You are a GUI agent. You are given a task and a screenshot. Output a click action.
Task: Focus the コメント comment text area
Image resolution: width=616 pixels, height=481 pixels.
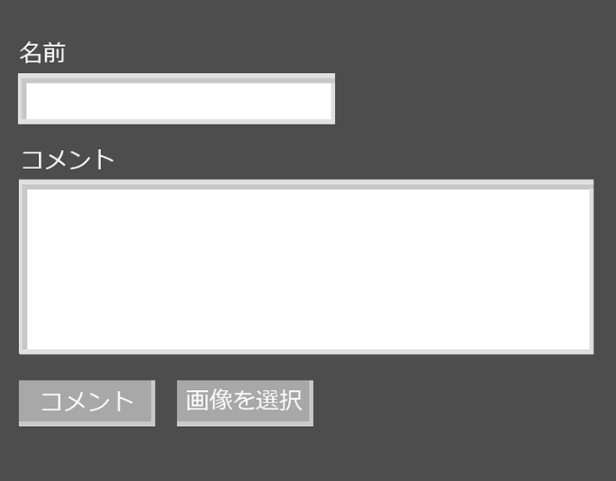pyautogui.click(x=306, y=267)
